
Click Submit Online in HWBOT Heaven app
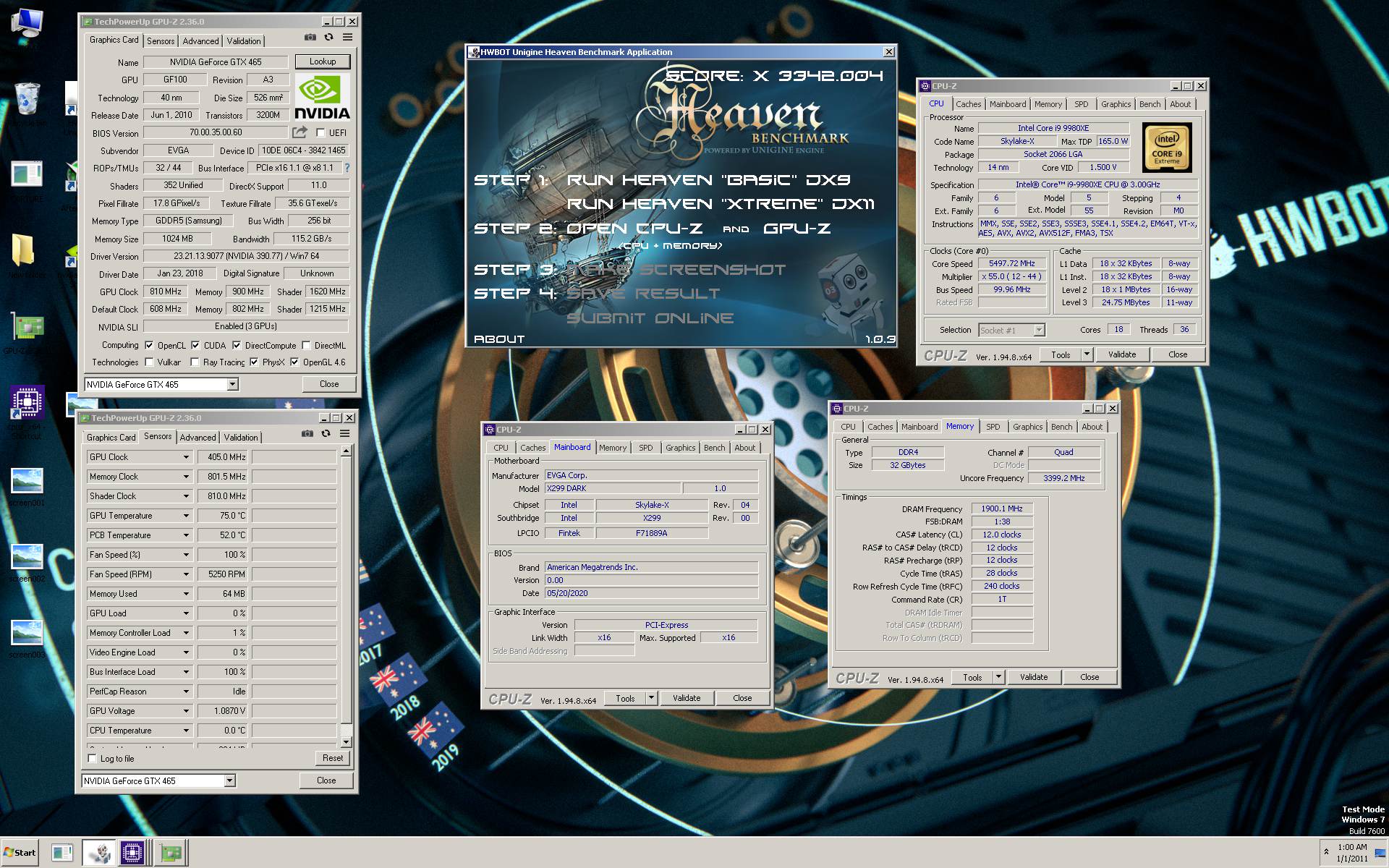[650, 318]
